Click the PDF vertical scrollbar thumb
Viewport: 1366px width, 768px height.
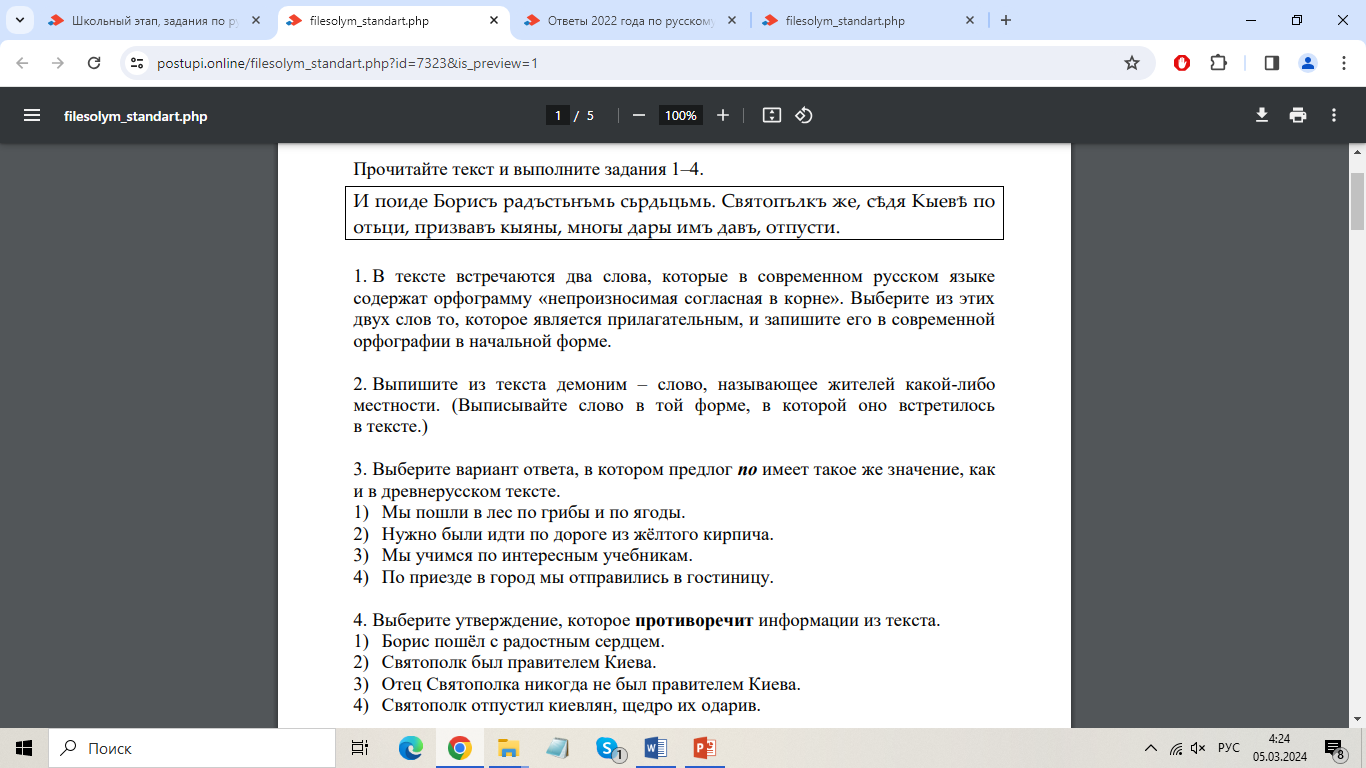[x=1357, y=201]
